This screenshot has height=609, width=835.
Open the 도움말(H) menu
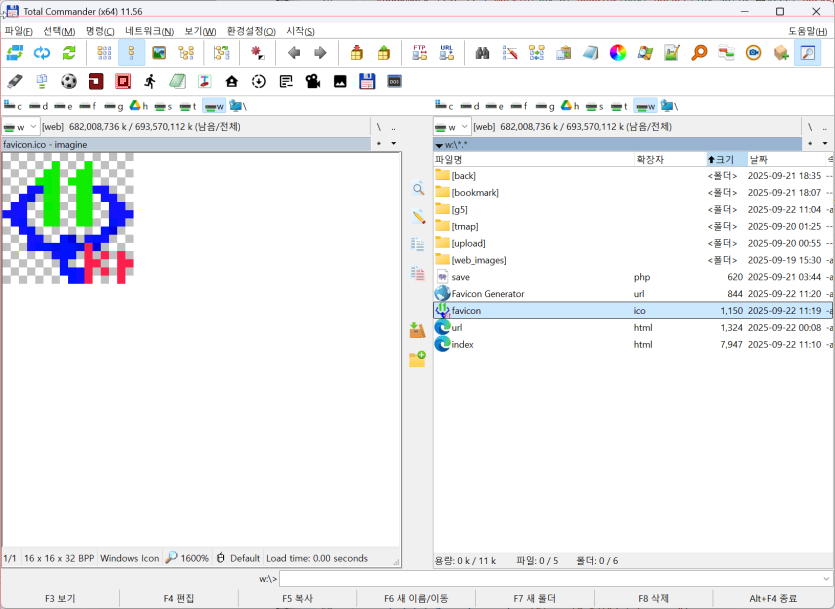(x=808, y=31)
